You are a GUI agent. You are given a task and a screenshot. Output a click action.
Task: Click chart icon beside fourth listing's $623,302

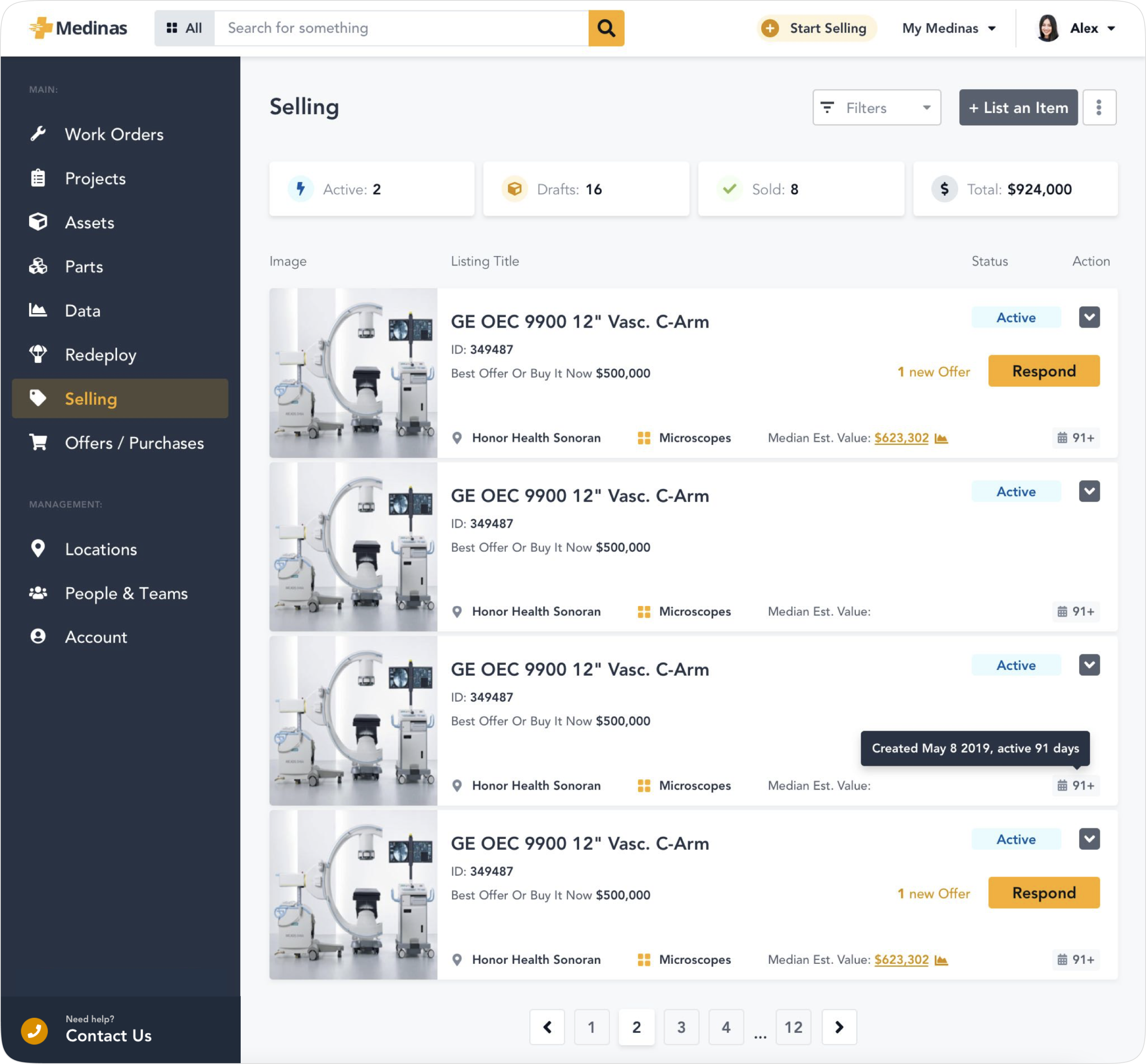(x=941, y=960)
